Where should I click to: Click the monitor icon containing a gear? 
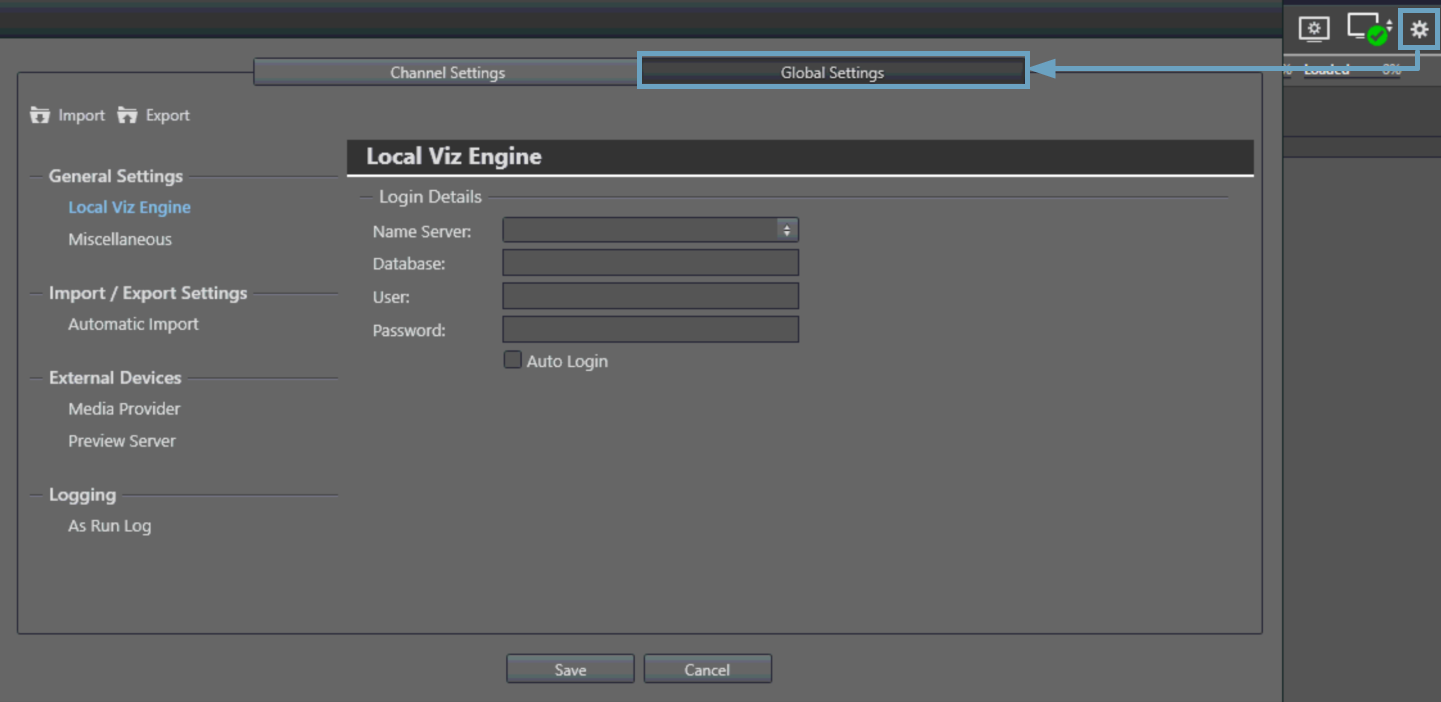[1314, 29]
